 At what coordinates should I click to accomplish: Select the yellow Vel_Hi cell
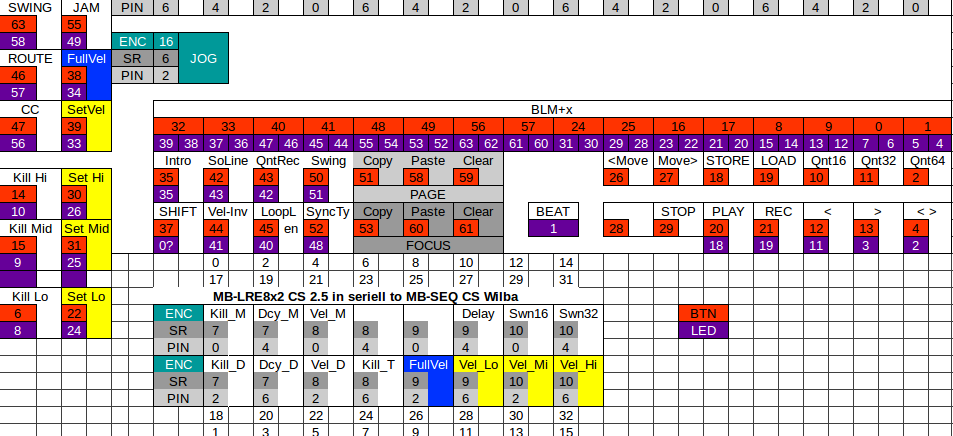[x=578, y=364]
